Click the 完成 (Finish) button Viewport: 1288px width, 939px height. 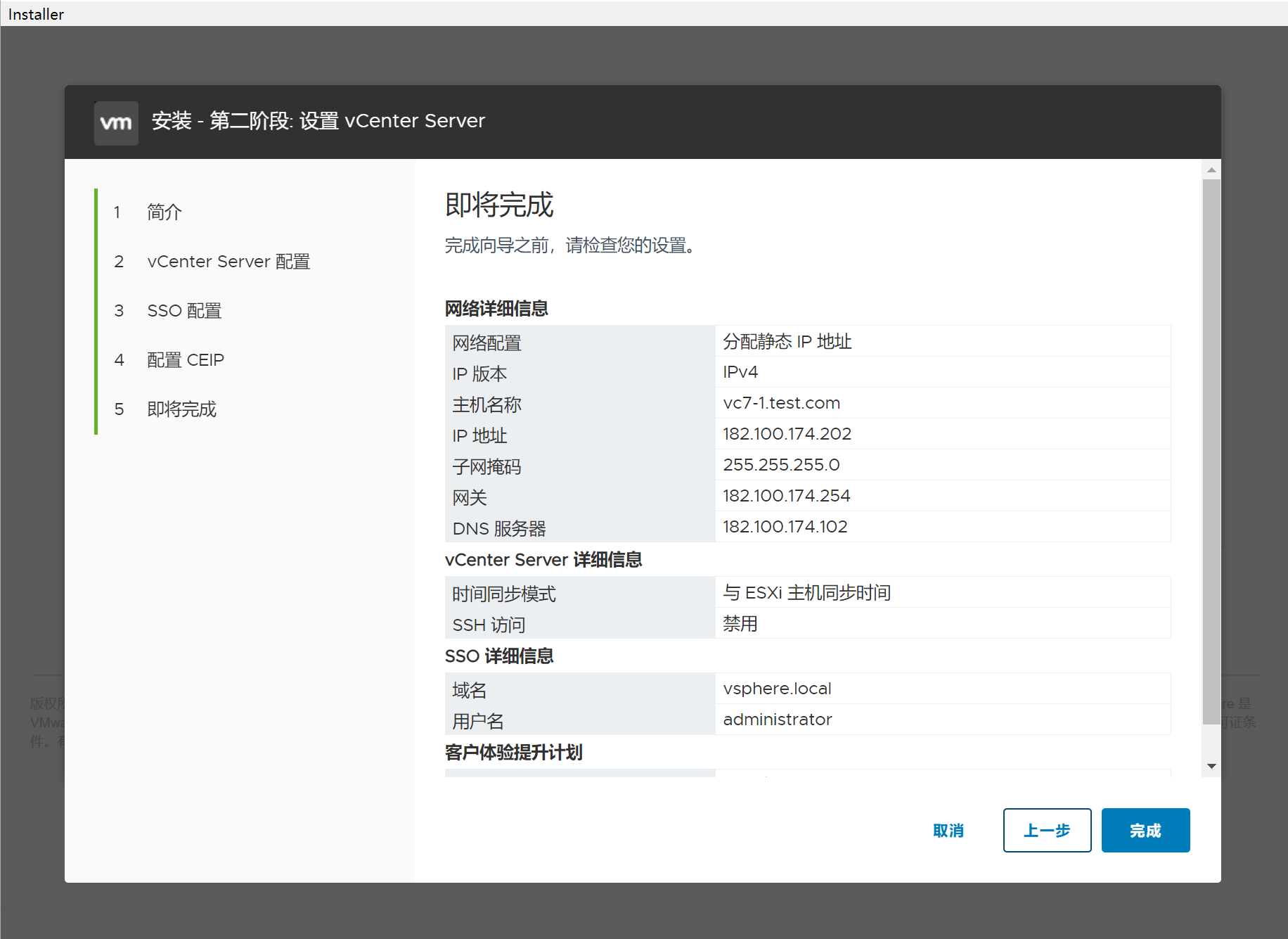(1145, 831)
